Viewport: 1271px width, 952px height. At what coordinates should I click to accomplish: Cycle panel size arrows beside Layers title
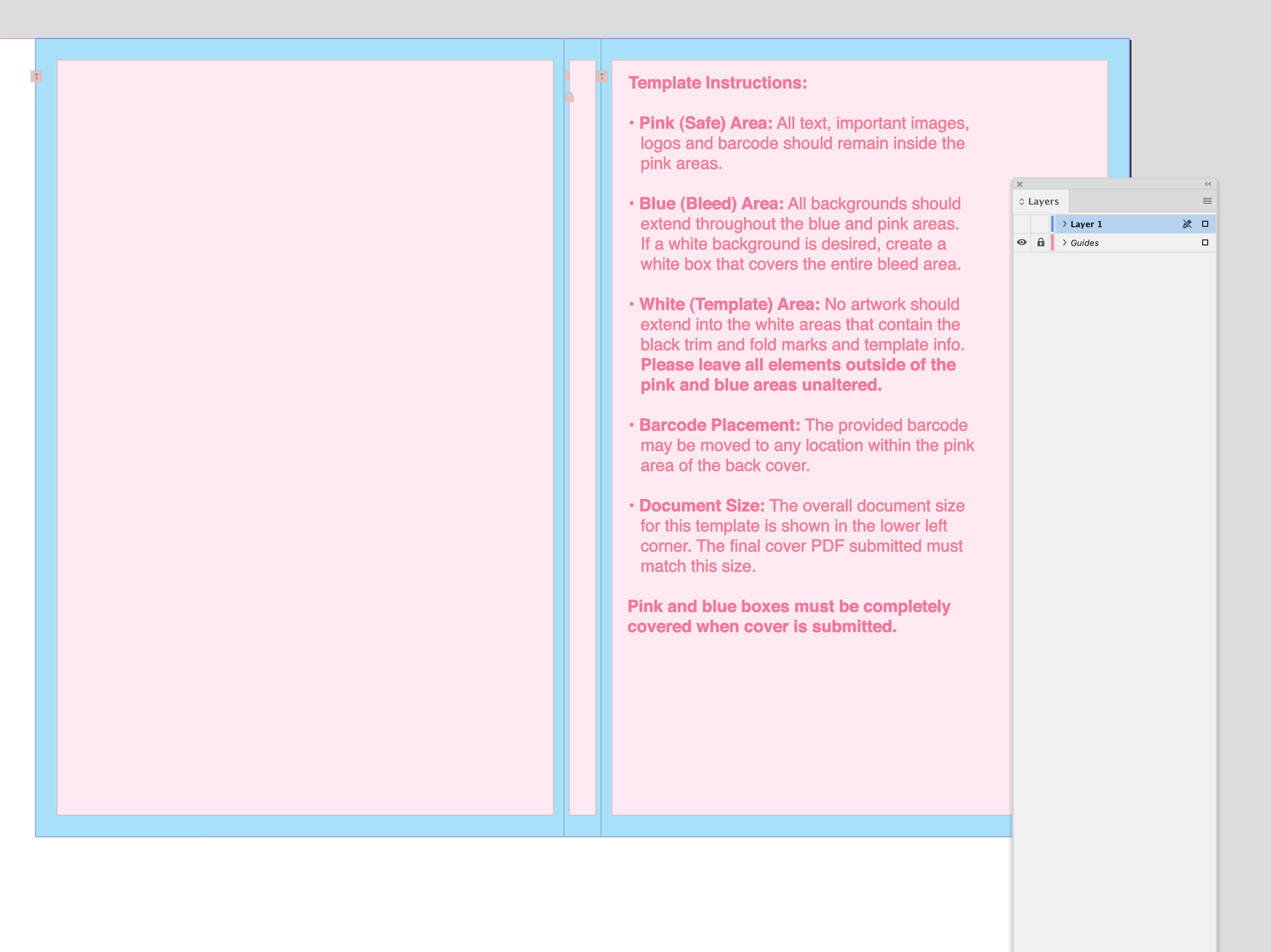pos(1022,202)
